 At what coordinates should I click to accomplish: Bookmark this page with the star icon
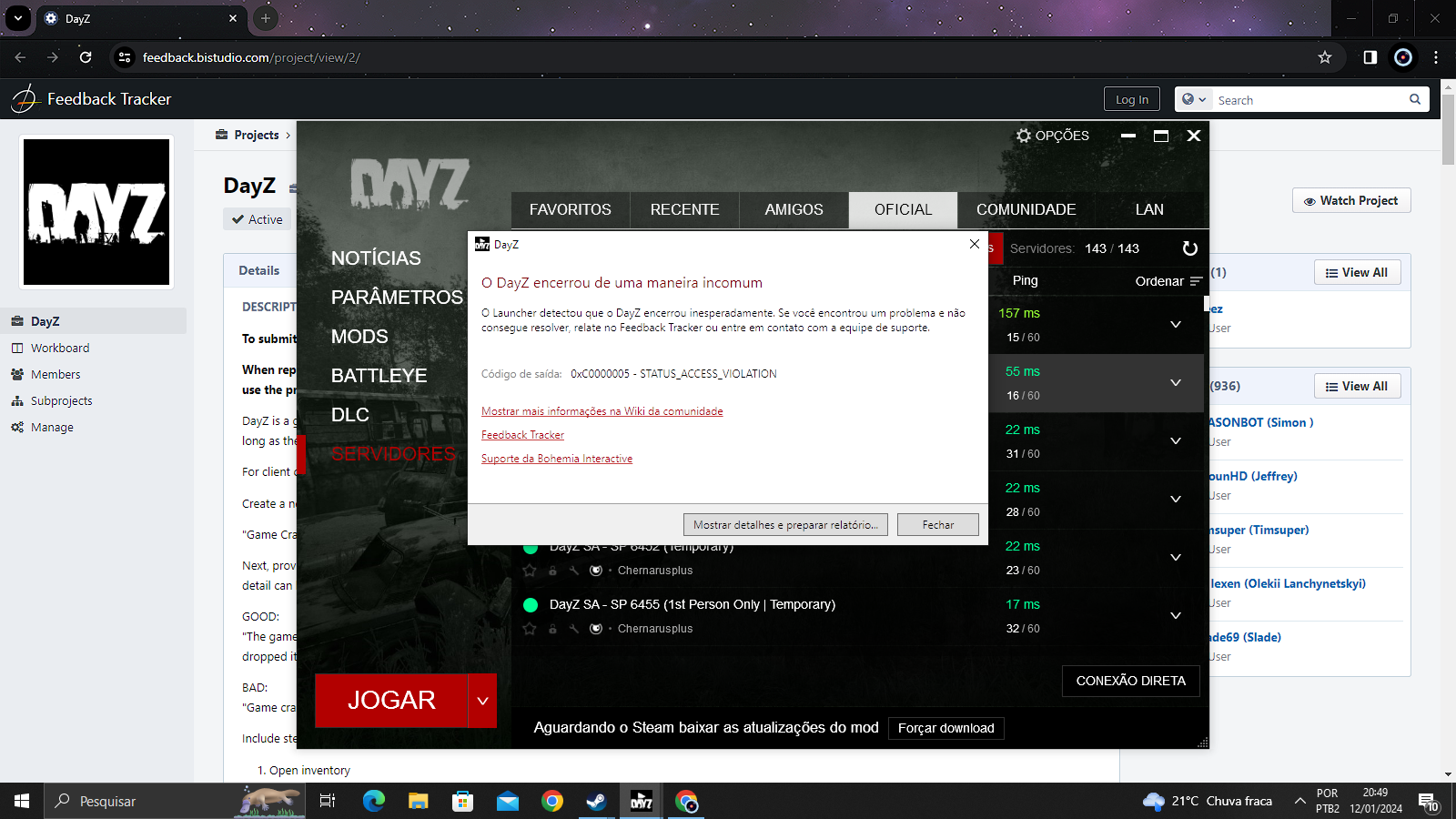tap(1325, 57)
